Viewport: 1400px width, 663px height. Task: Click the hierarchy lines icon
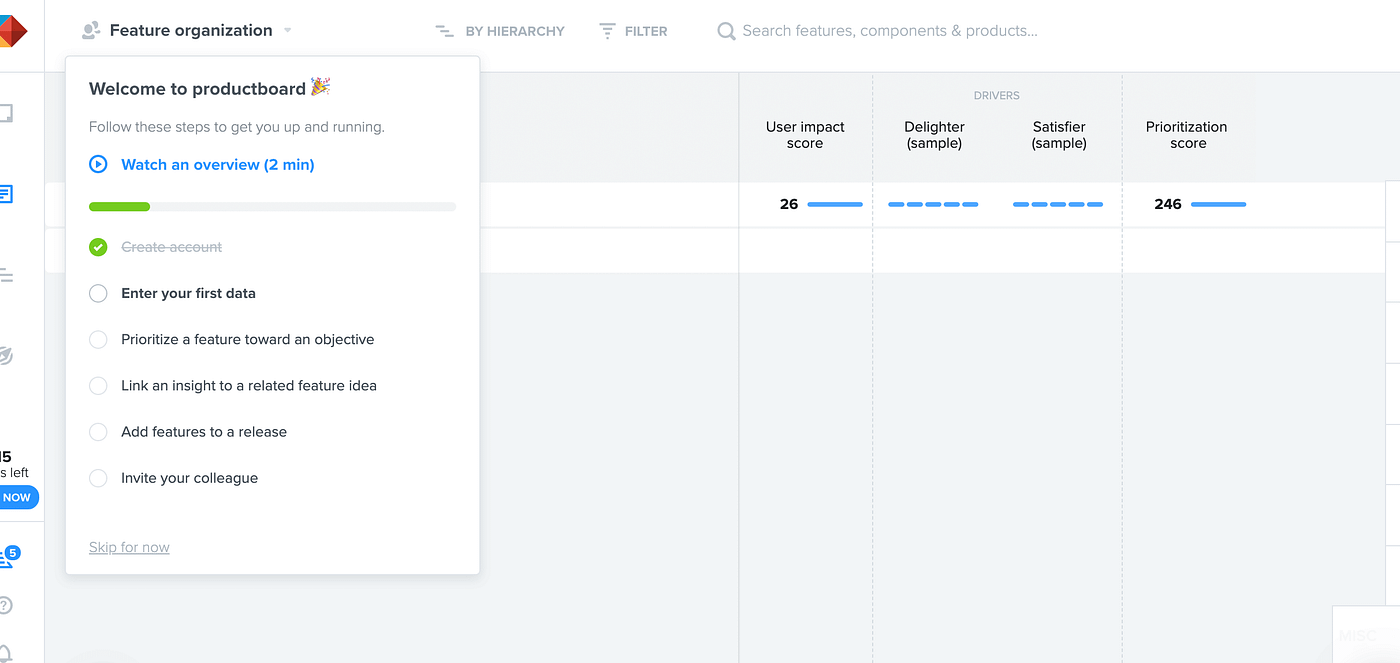[x=445, y=31]
